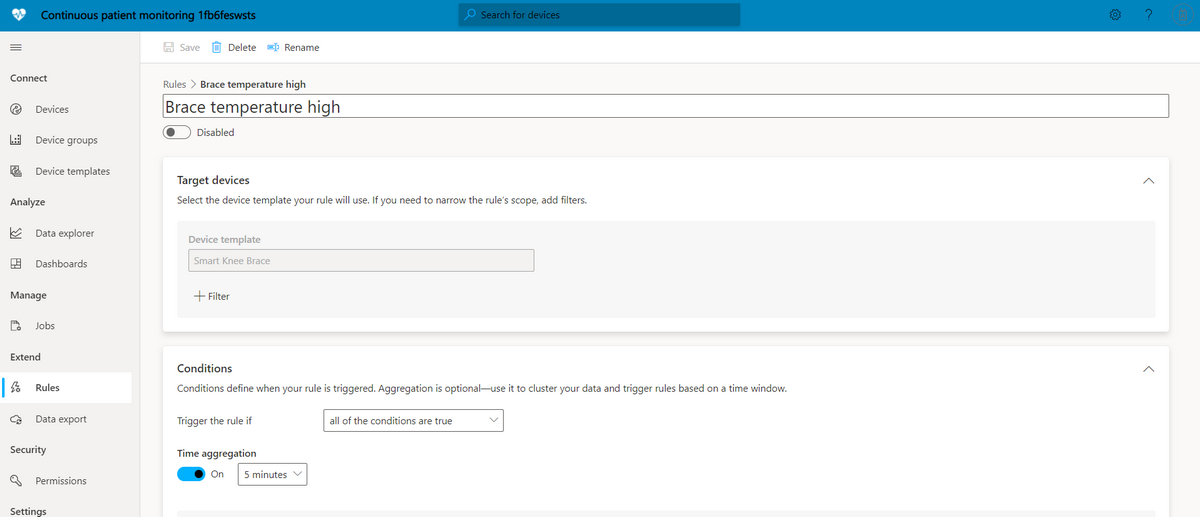Click the Analyze section header
The width and height of the screenshot is (1200, 517).
28,202
